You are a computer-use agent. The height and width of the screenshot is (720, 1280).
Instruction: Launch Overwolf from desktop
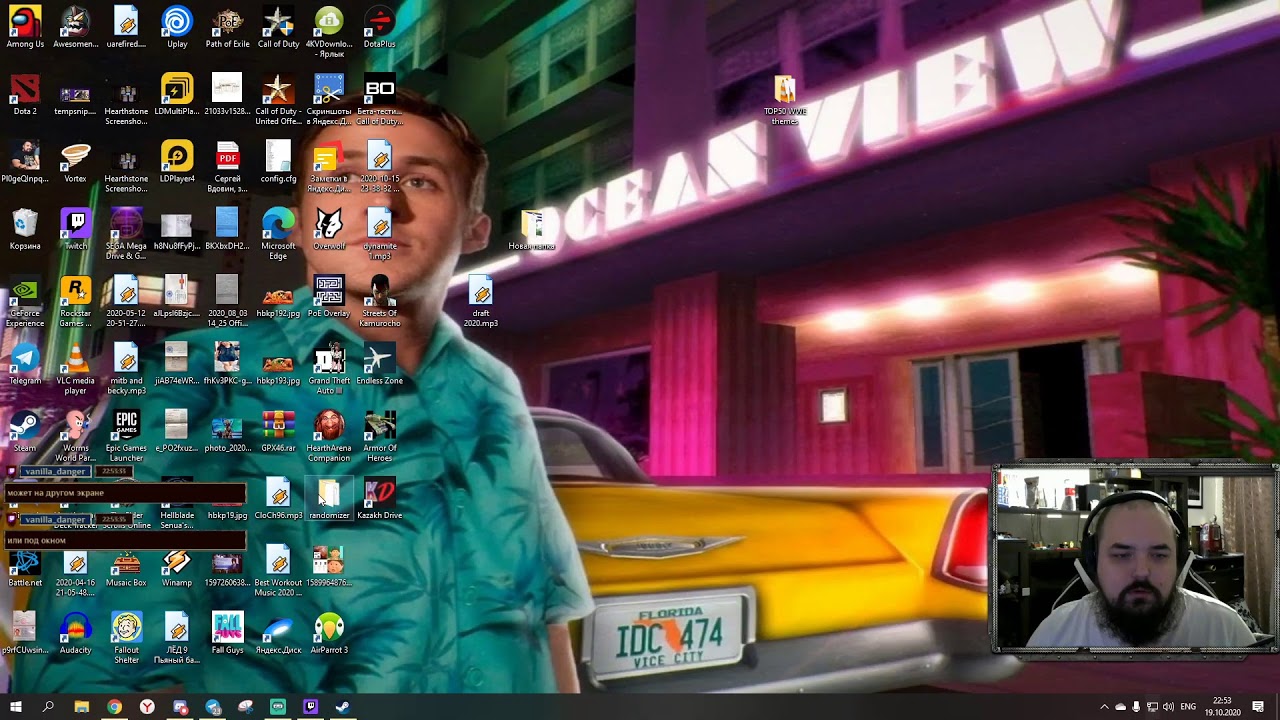point(329,229)
